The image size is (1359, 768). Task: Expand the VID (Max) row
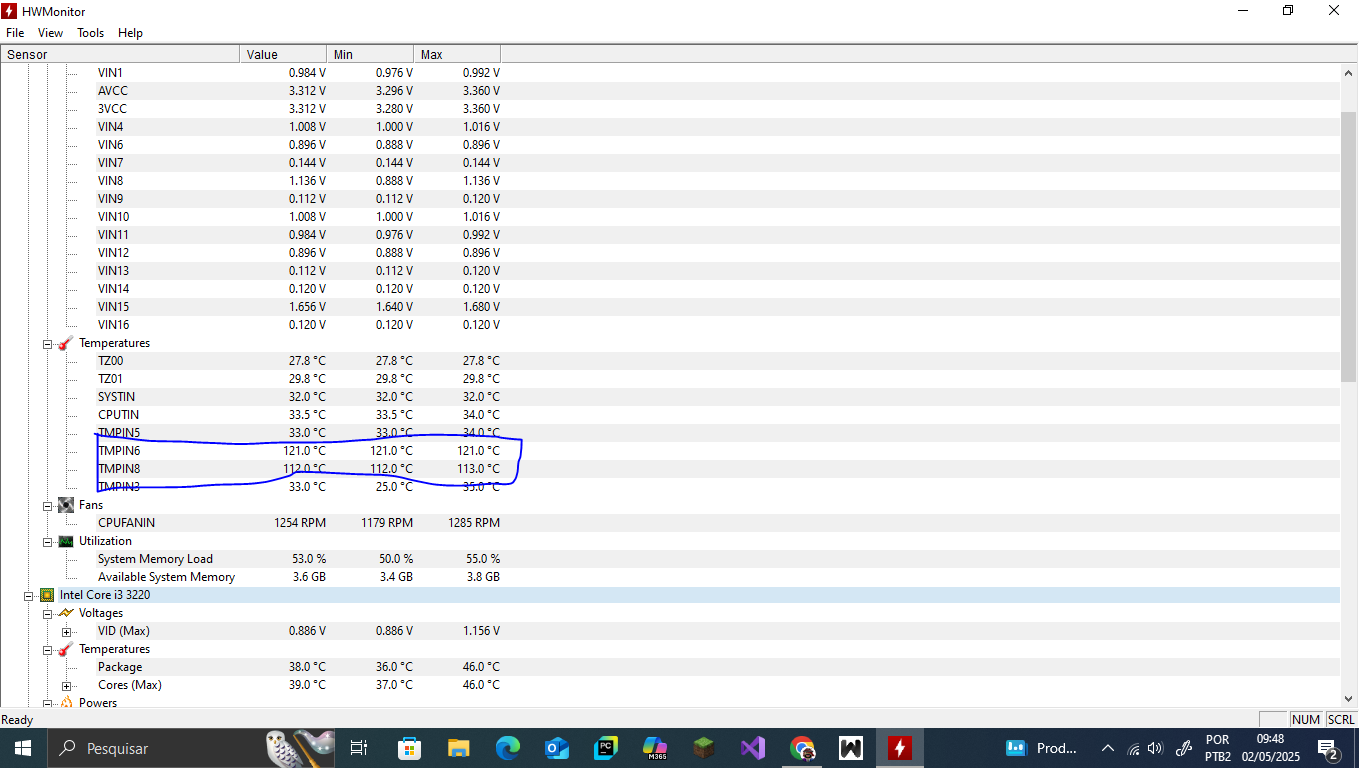point(66,631)
